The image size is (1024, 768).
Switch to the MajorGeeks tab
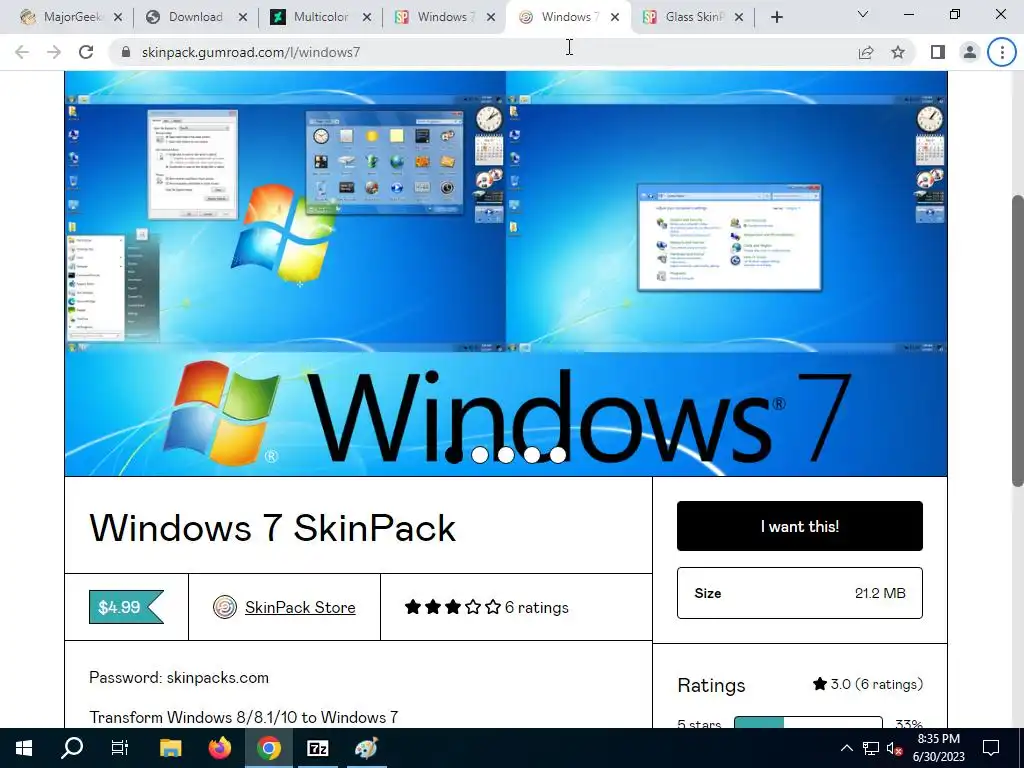(61, 17)
